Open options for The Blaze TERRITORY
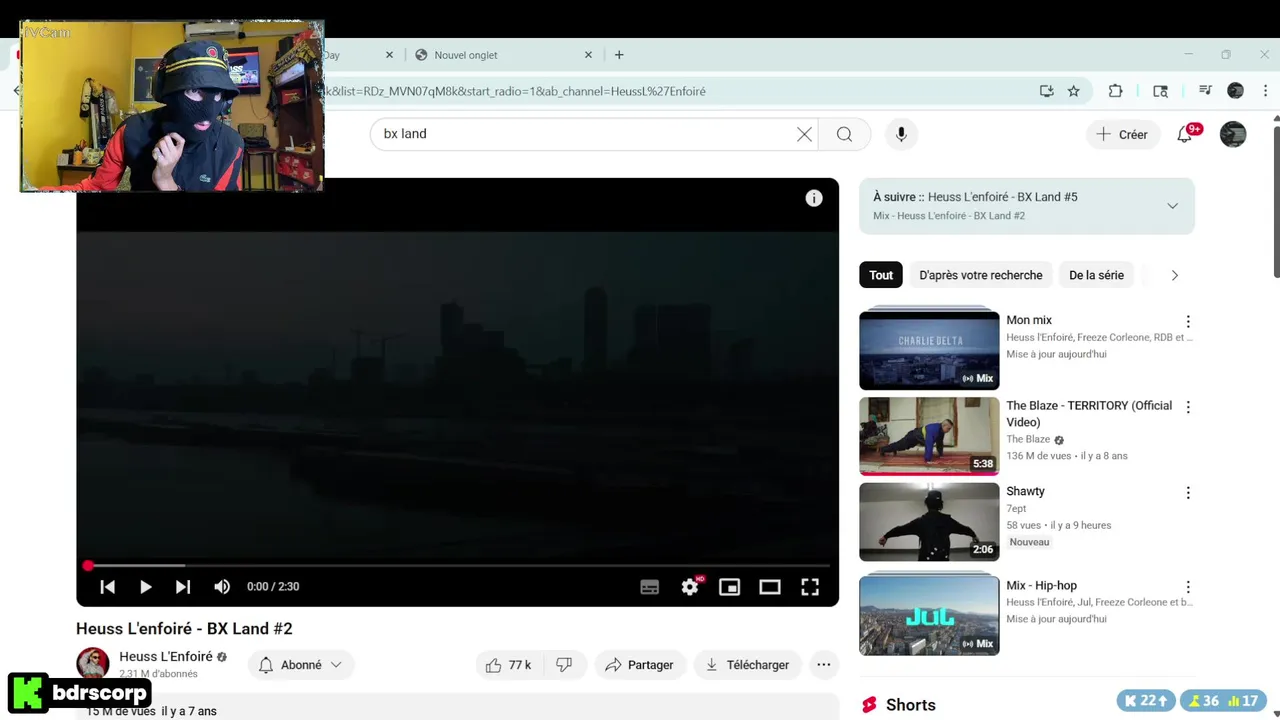 [1188, 407]
